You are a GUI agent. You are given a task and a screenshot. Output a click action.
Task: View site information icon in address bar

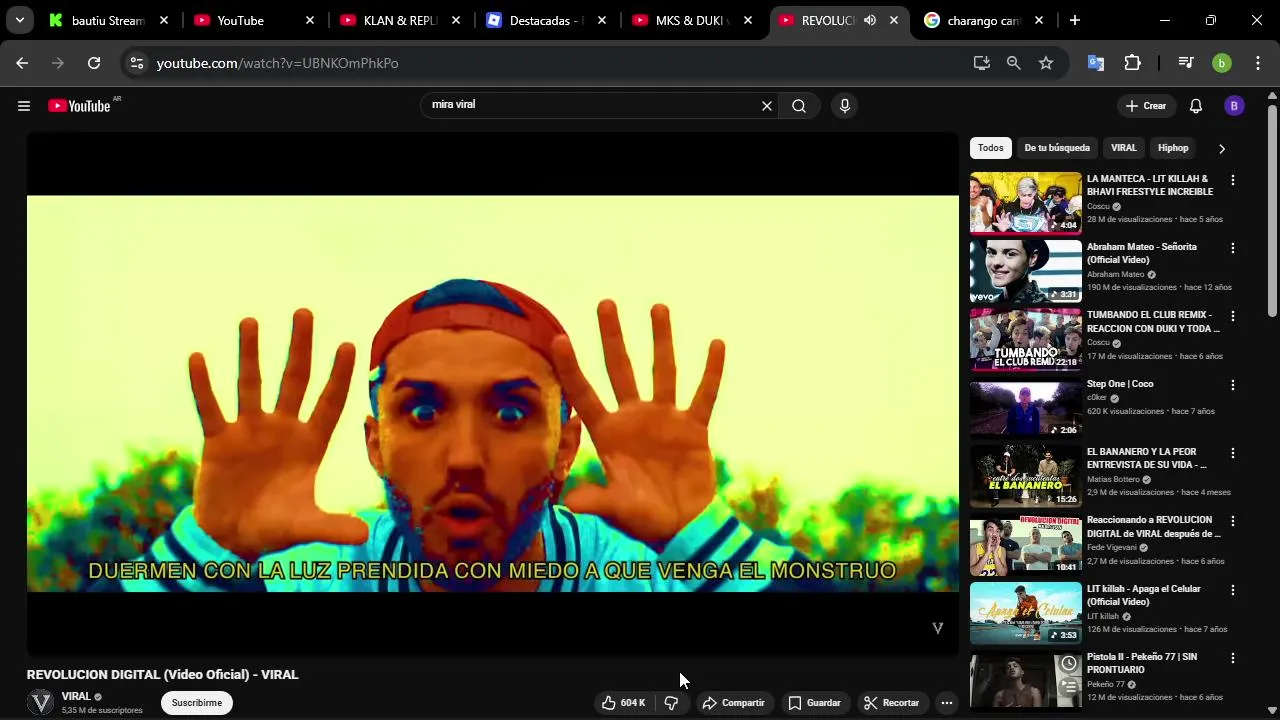tap(137, 63)
